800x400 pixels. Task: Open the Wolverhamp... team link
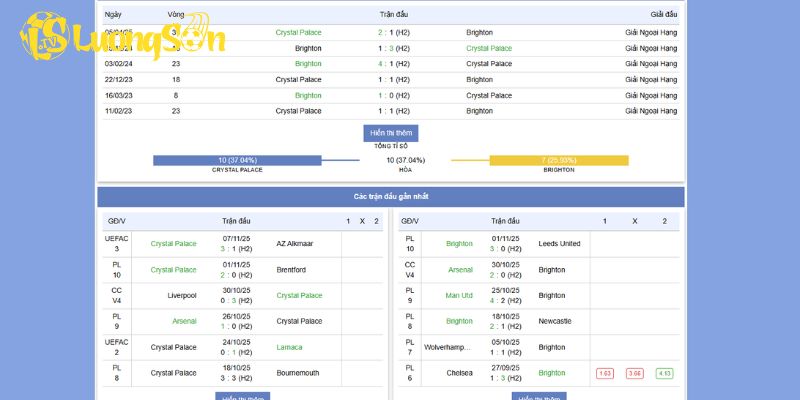click(448, 347)
